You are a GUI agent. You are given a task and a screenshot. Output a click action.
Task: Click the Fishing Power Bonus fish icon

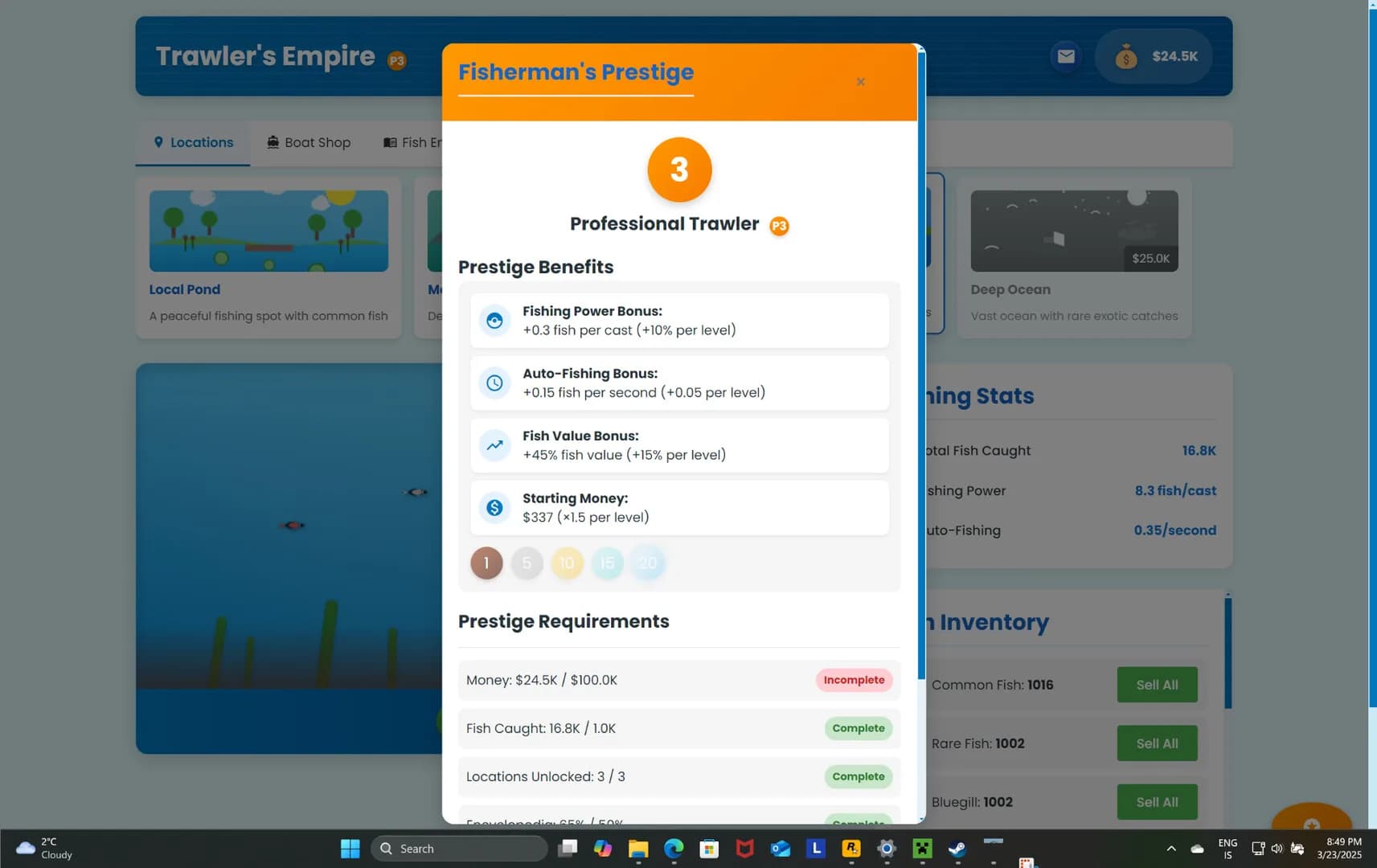(x=495, y=320)
